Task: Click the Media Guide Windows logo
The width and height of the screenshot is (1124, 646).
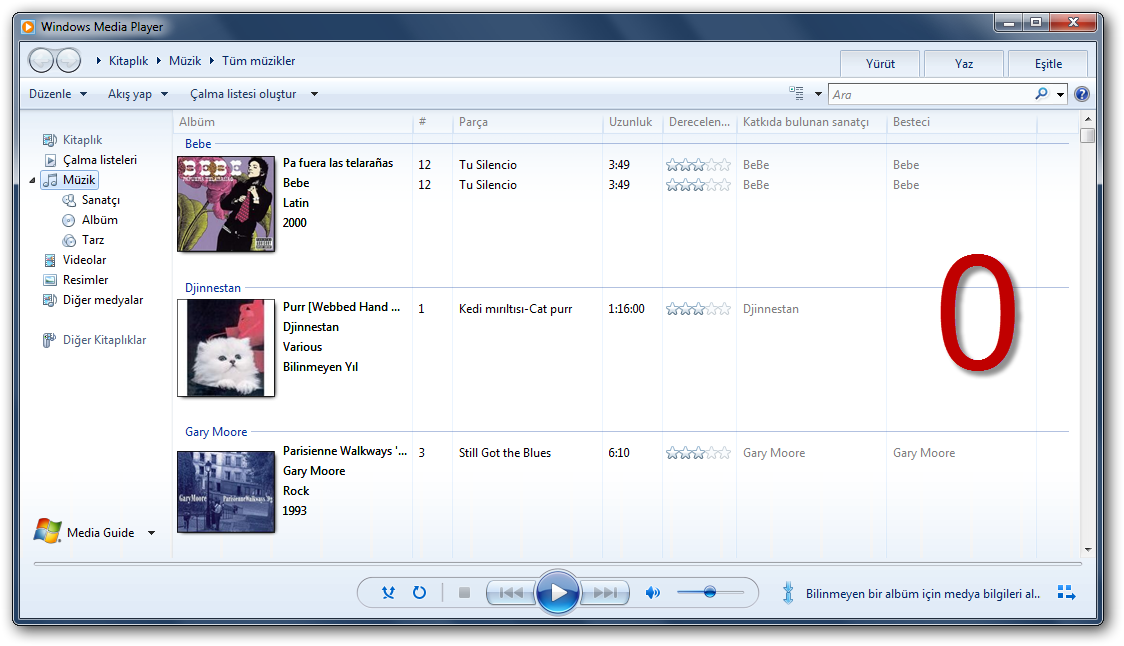Action: [x=47, y=531]
